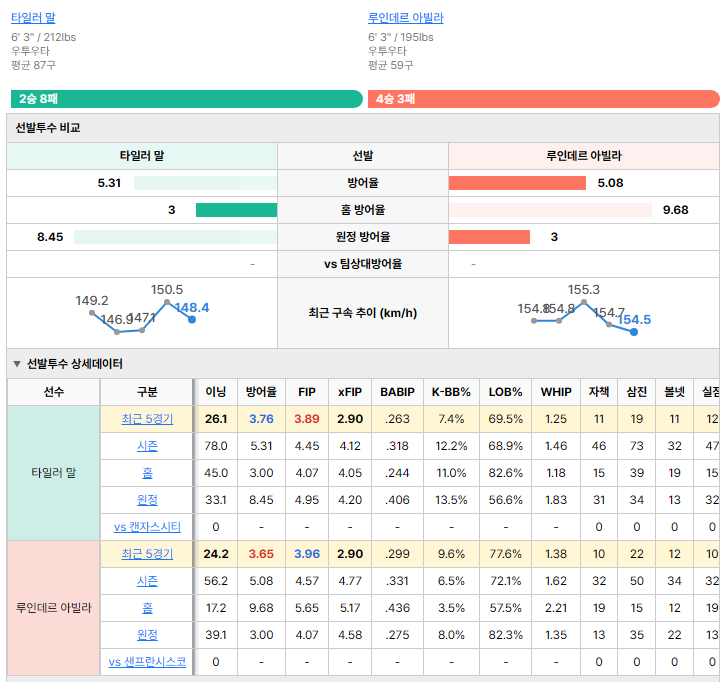
Task: Click the red 5.08 방어율 bar
Action: click(x=517, y=183)
